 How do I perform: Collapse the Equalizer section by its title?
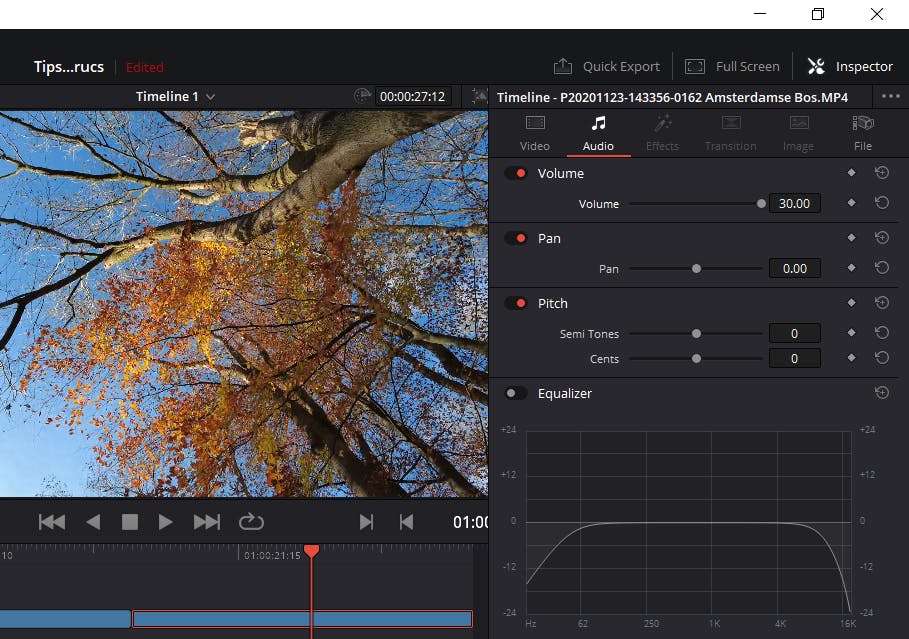tap(565, 393)
